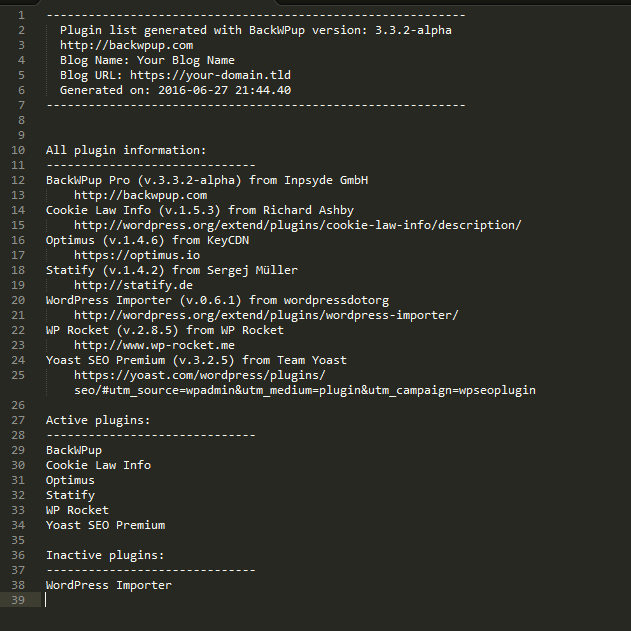Click the wordpress-importer plugin URL

[x=266, y=315]
